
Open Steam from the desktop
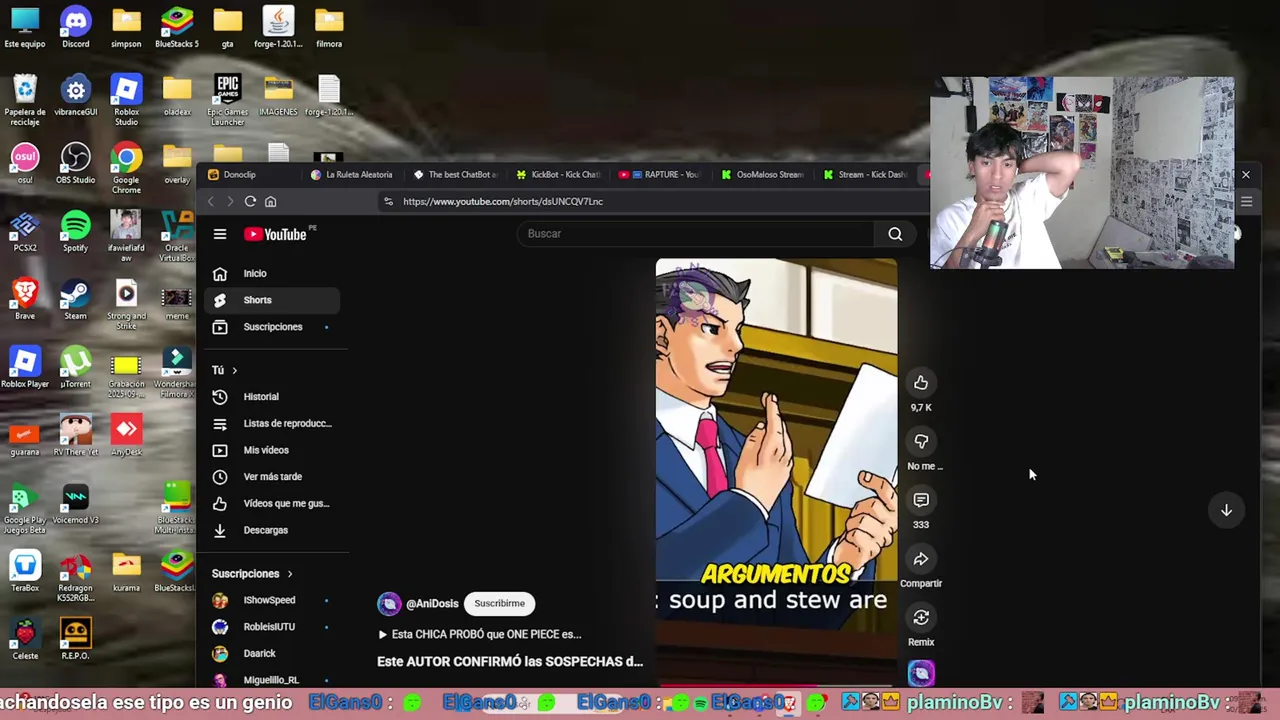[75, 299]
